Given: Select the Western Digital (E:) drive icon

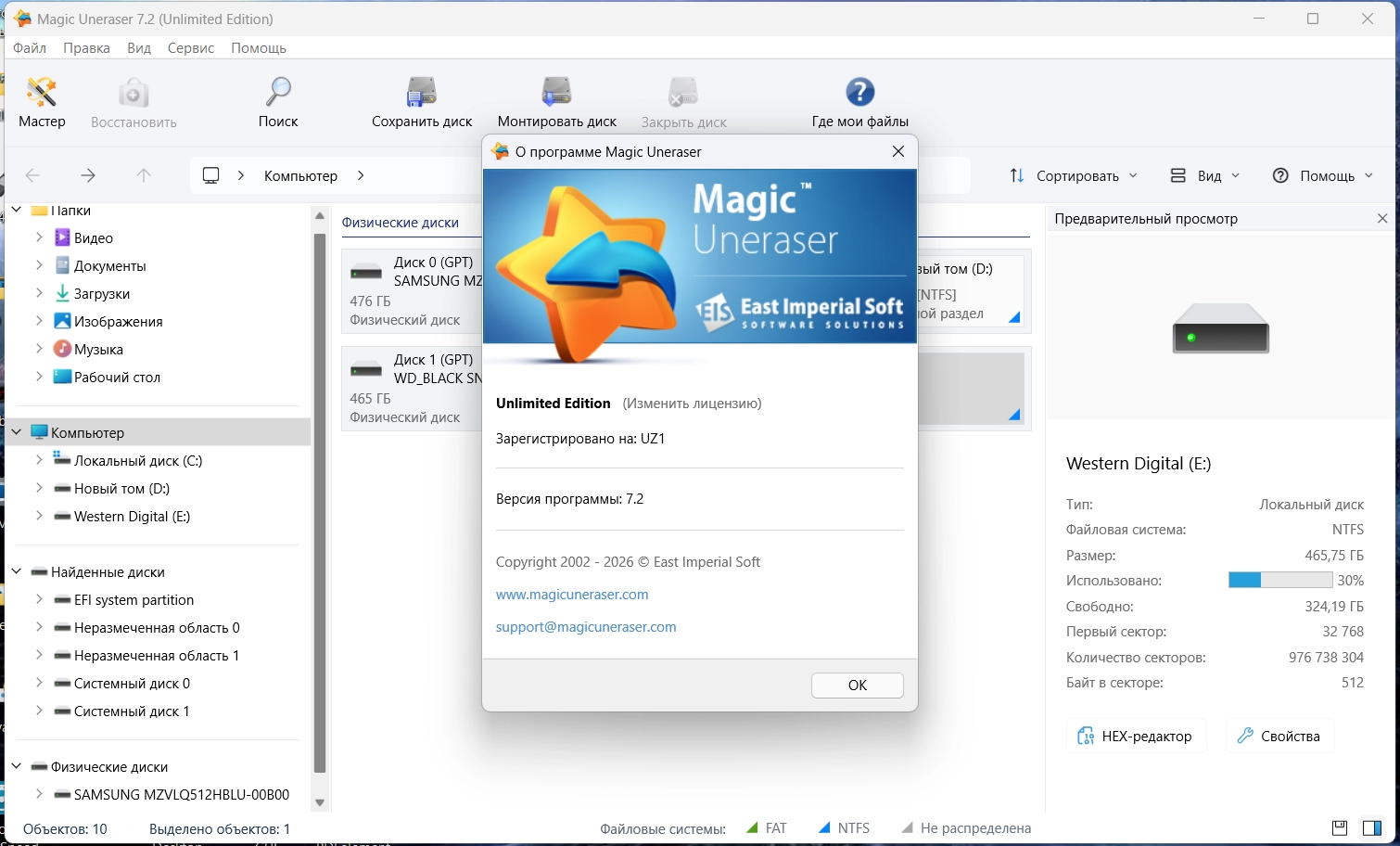Looking at the screenshot, I should click(62, 517).
